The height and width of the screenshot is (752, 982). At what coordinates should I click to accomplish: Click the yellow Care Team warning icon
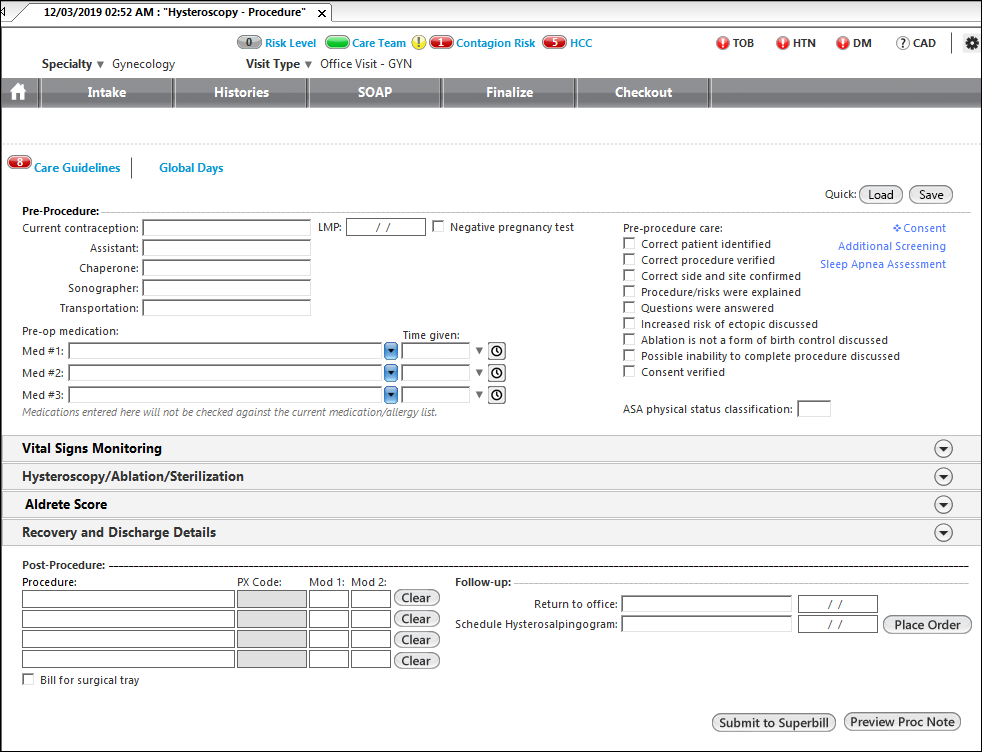[x=418, y=43]
